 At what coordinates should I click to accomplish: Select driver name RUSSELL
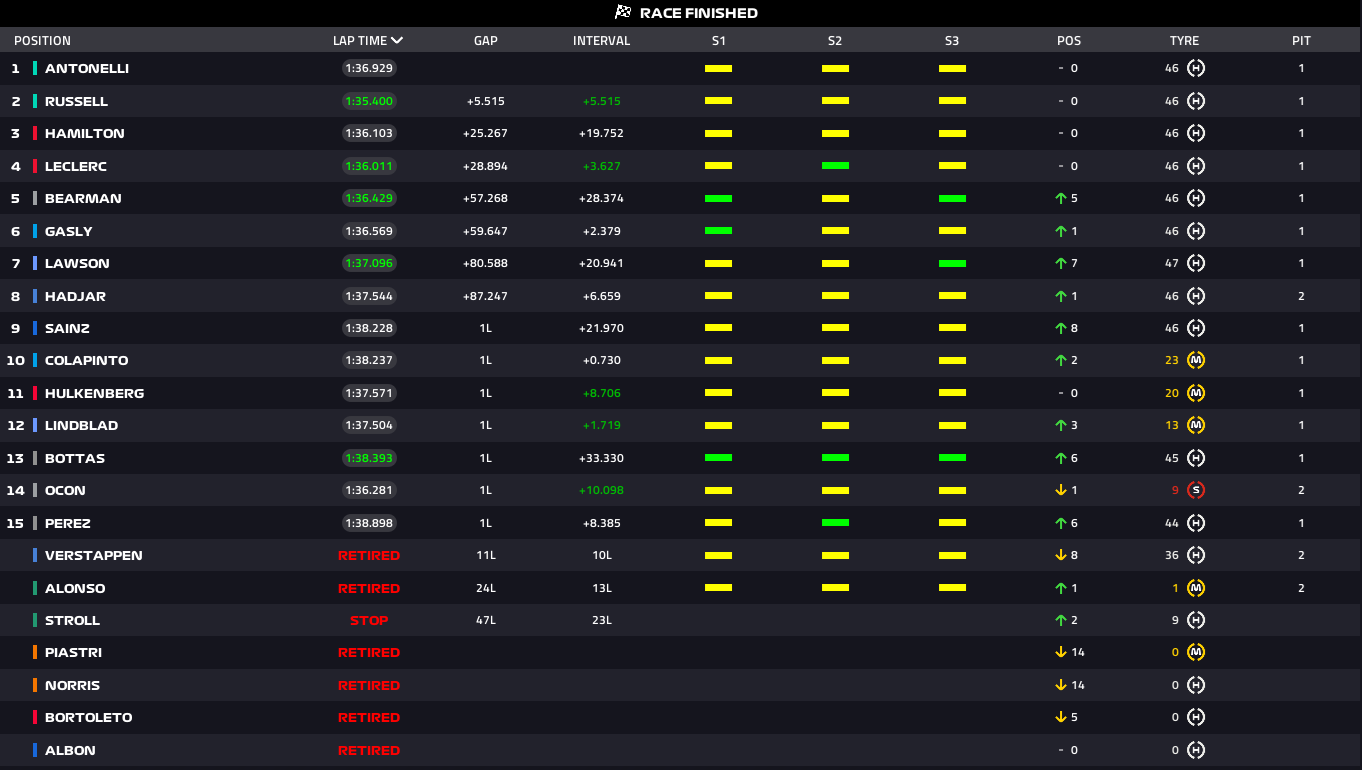point(76,101)
